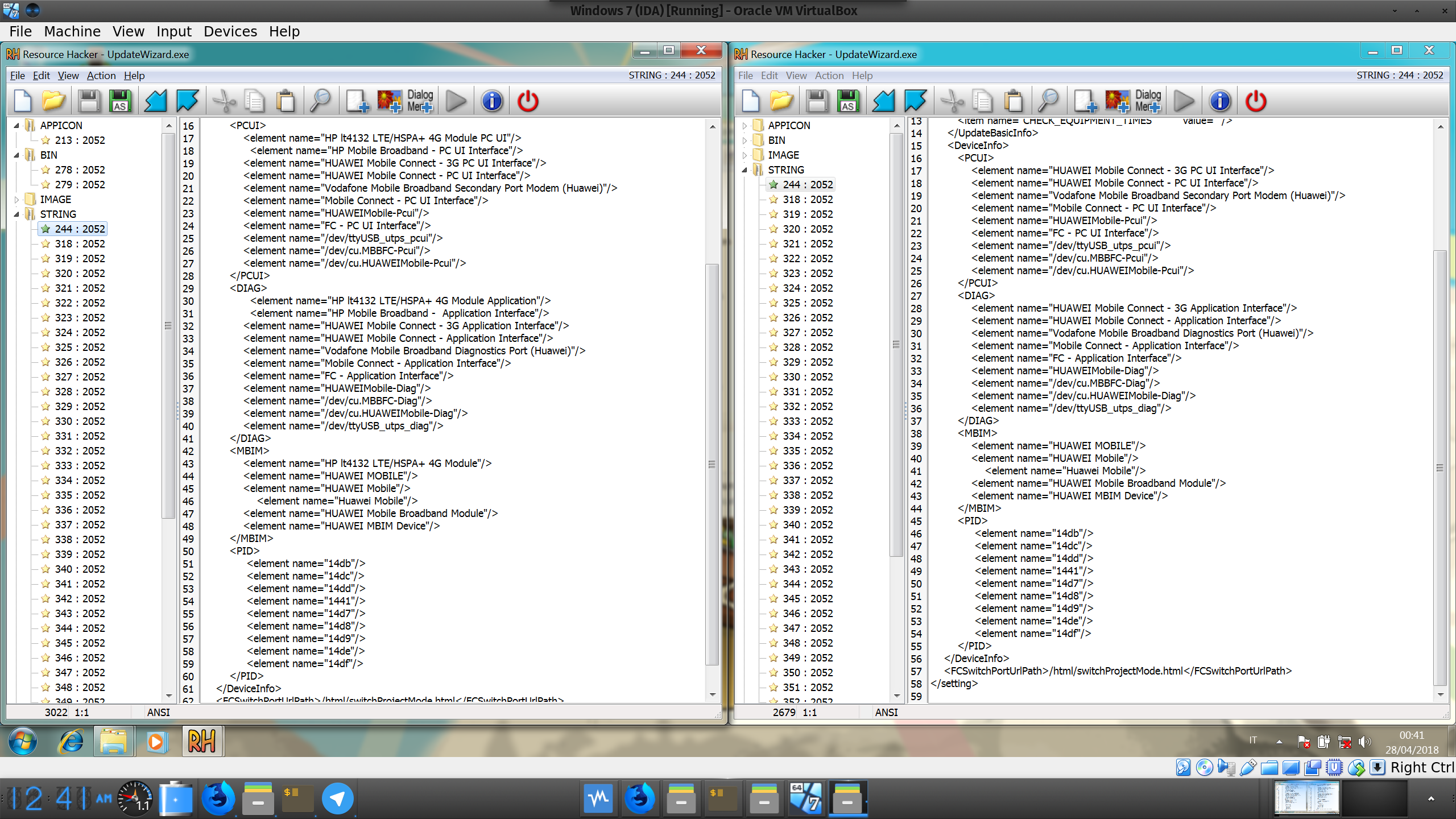Select 351 : 2052 in right window tree
This screenshot has height=819, width=1456.
click(808, 687)
